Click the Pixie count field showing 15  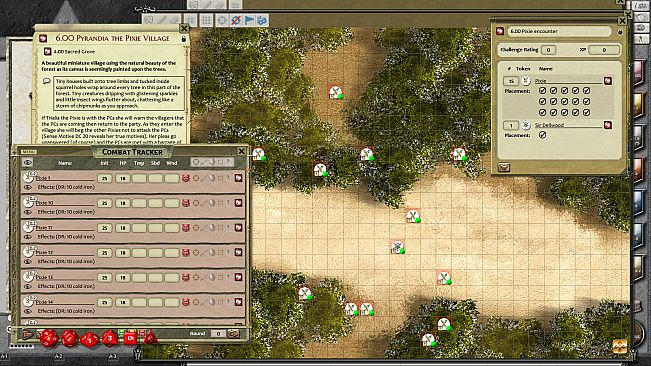(511, 81)
